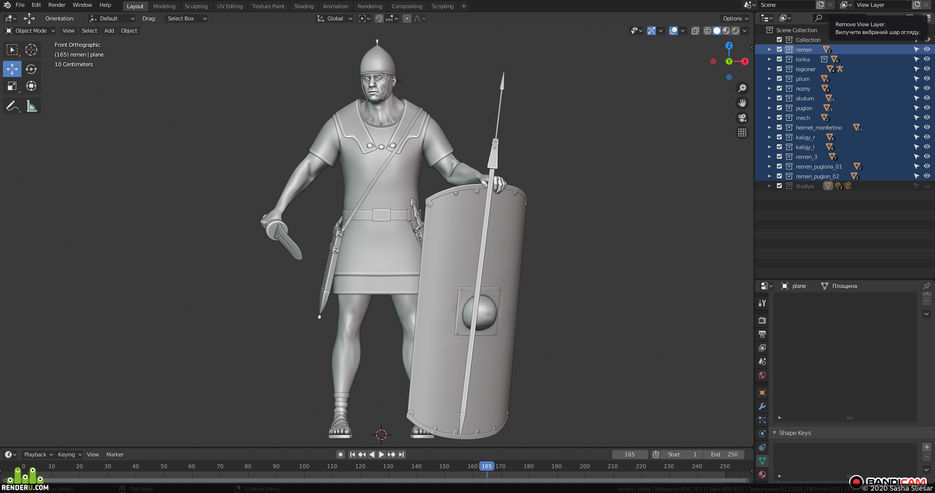The image size is (935, 493).
Task: Open the Select Box drag dropdown
Action: [x=186, y=18]
